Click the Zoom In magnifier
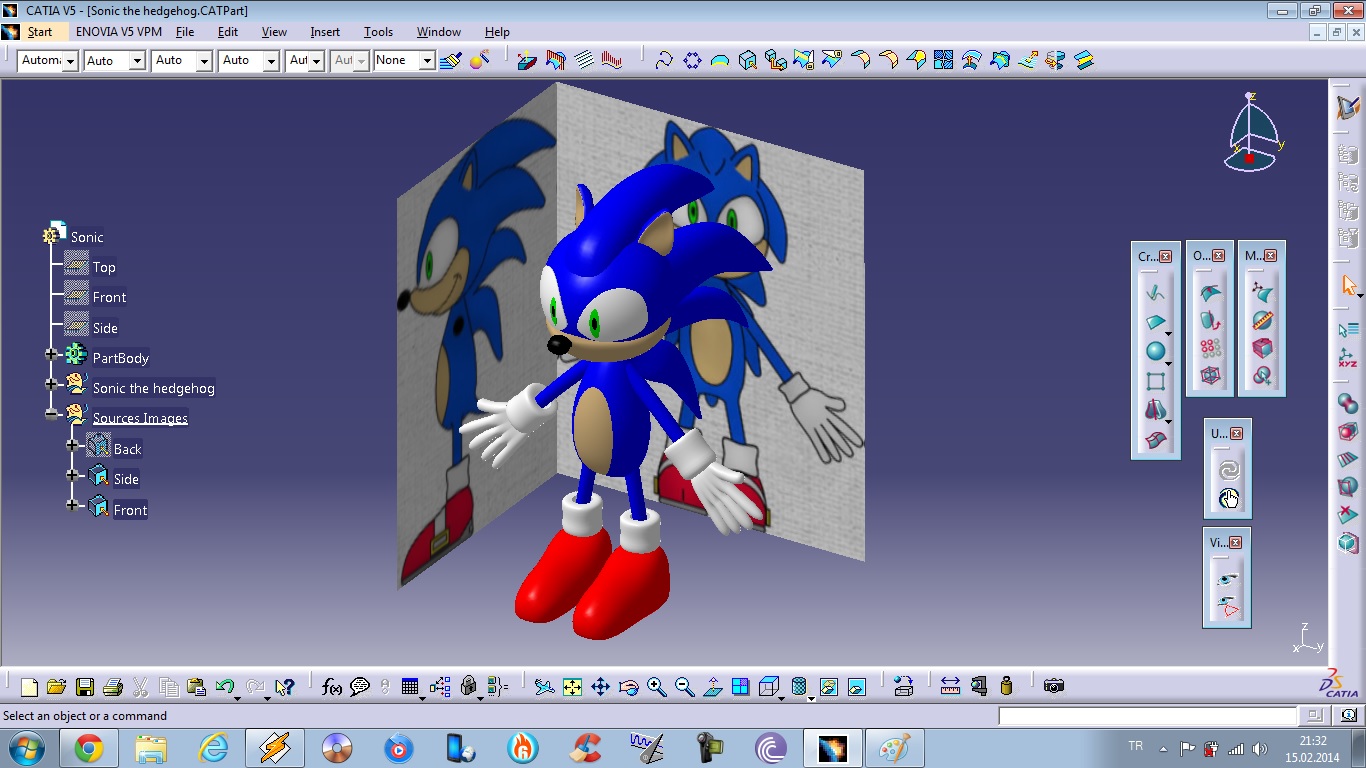 pyautogui.click(x=656, y=687)
